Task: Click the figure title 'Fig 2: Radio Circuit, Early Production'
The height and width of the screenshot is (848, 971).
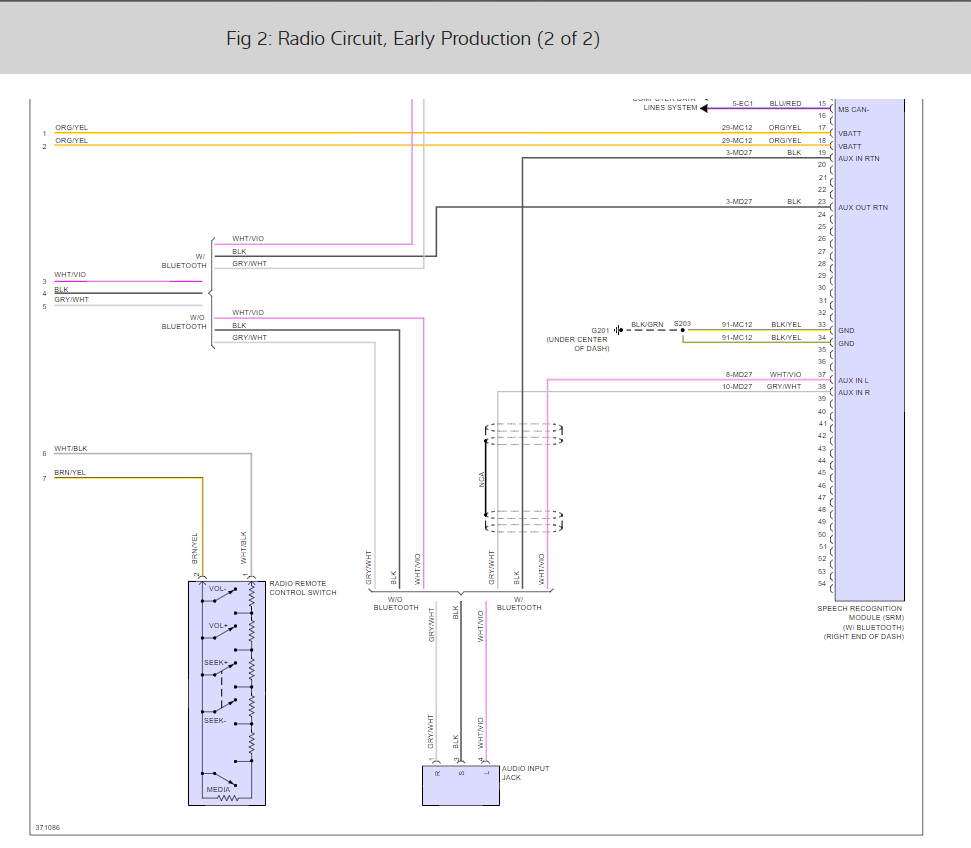Action: [x=413, y=38]
